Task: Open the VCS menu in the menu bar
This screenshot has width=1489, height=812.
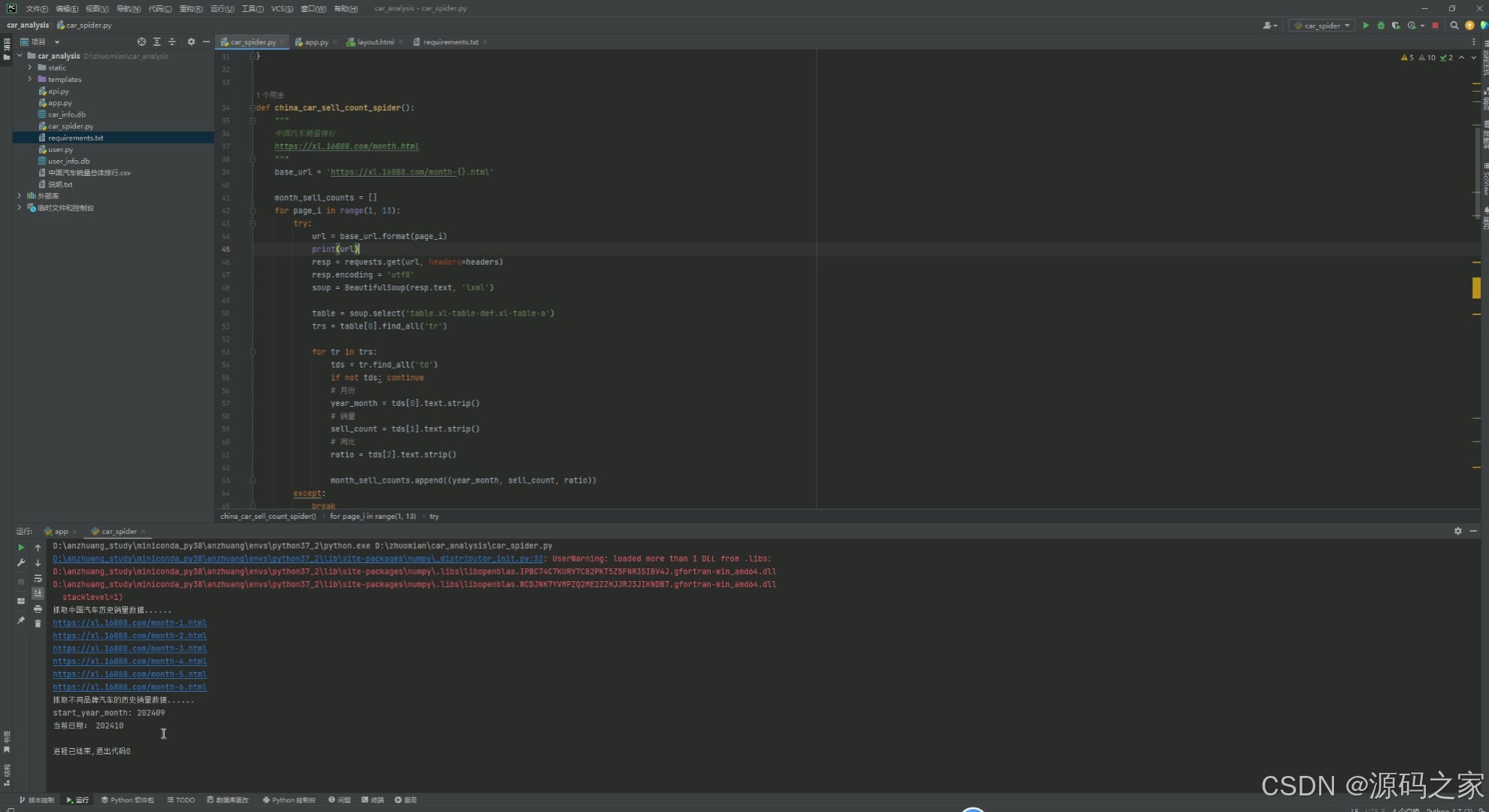Action: pos(282,8)
